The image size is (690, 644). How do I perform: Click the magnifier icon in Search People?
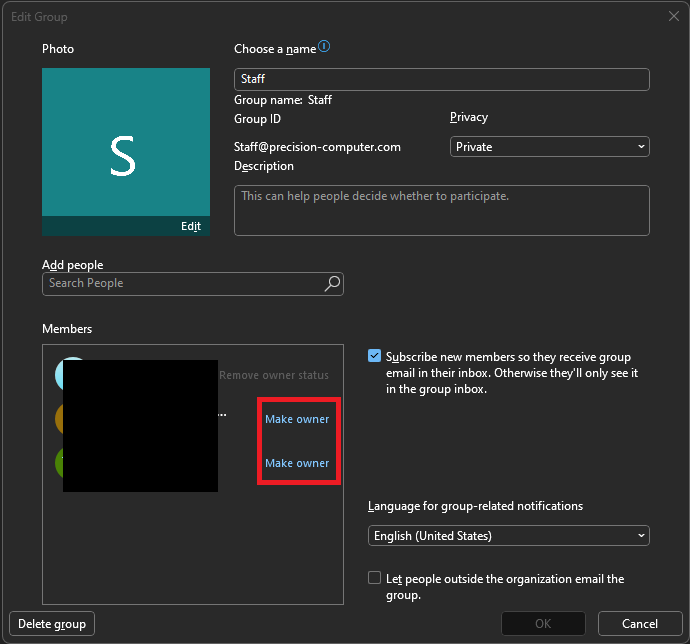click(332, 284)
